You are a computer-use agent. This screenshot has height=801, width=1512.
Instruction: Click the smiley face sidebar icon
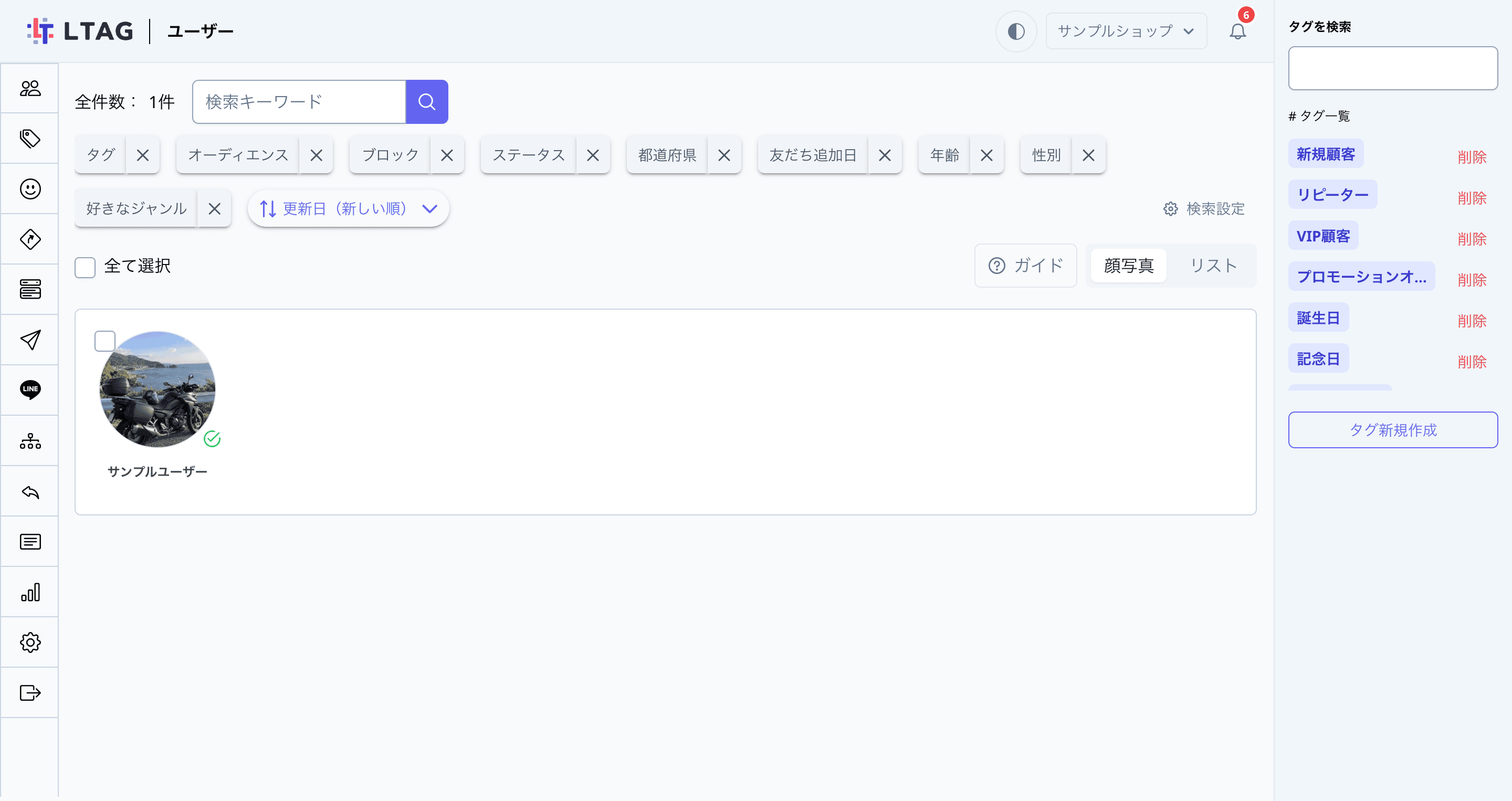coord(30,189)
